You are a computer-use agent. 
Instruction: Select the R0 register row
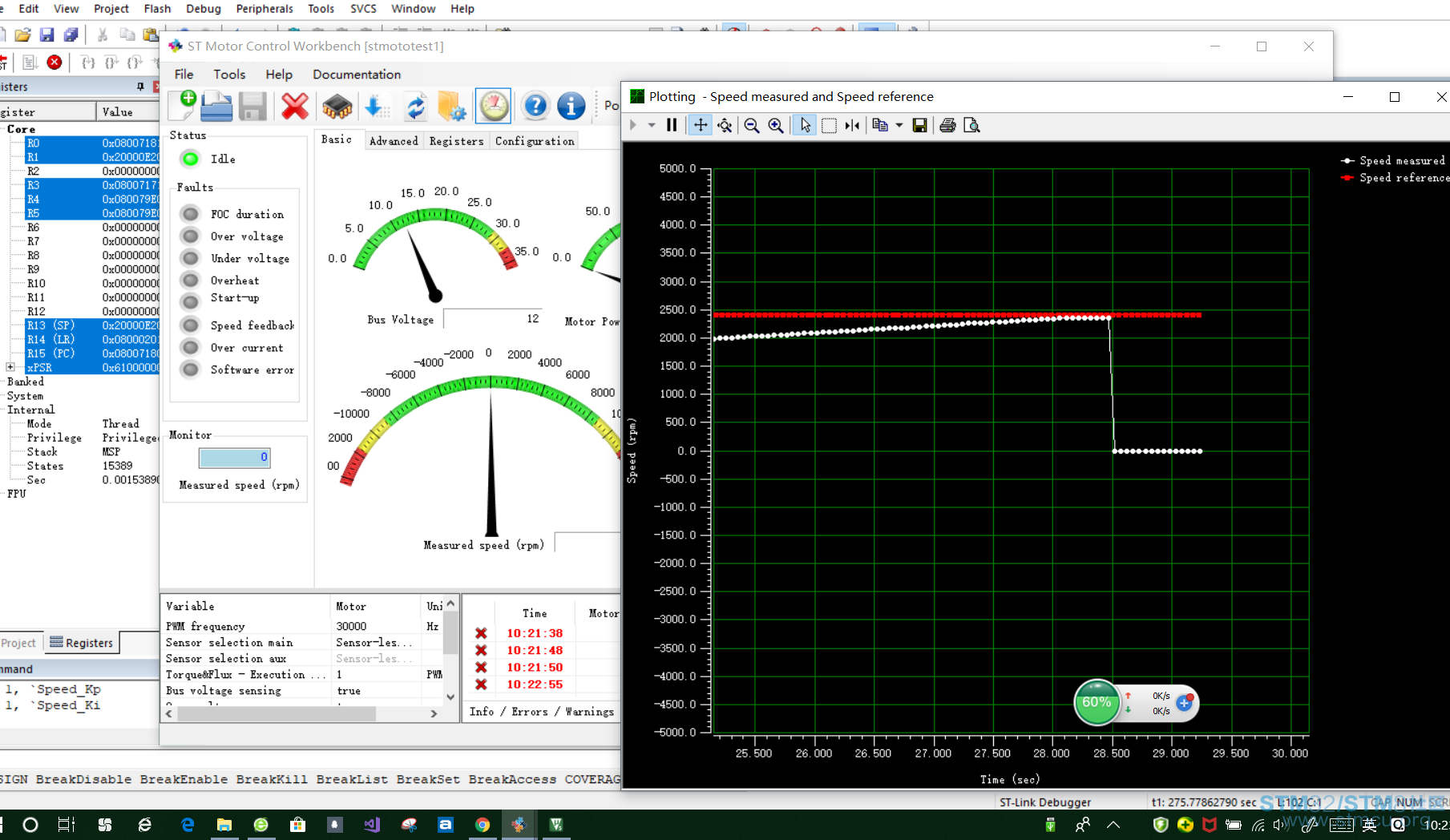(92, 143)
